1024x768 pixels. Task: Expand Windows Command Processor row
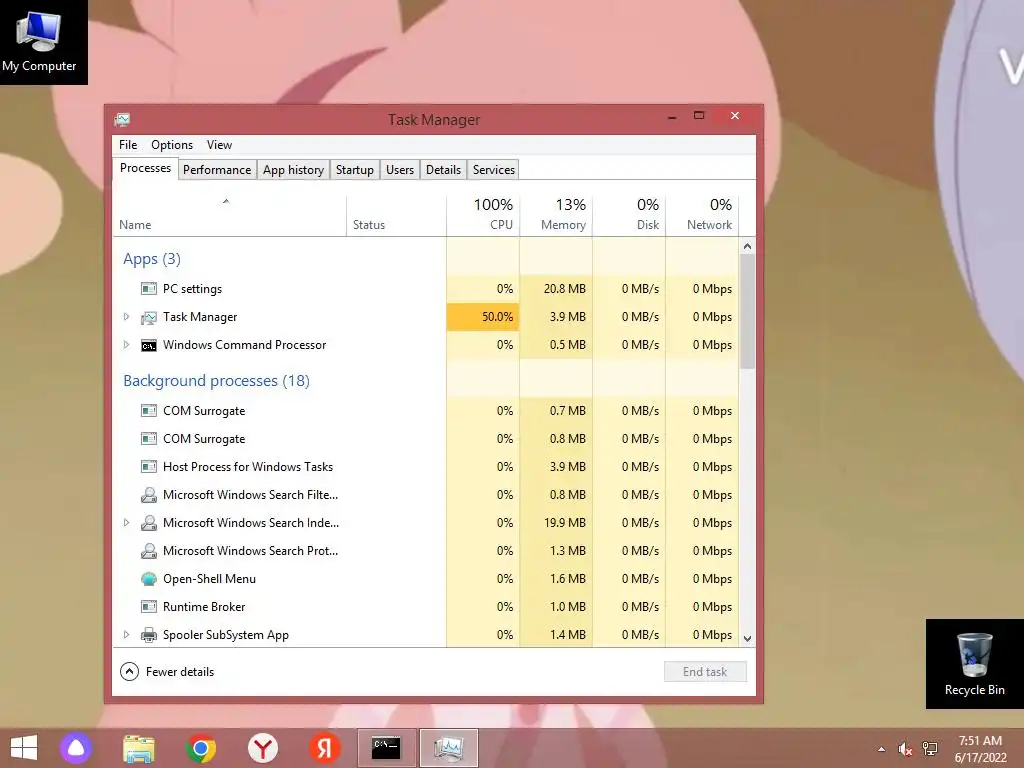pyautogui.click(x=127, y=345)
